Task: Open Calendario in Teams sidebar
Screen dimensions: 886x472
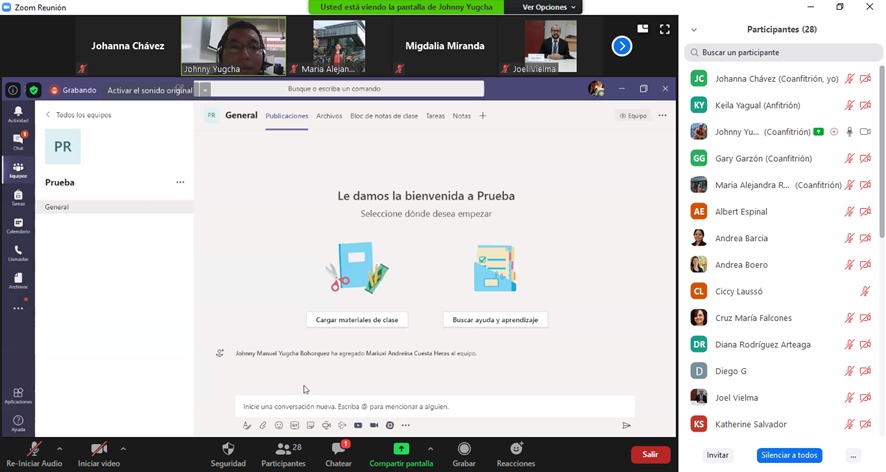Action: coord(18,226)
